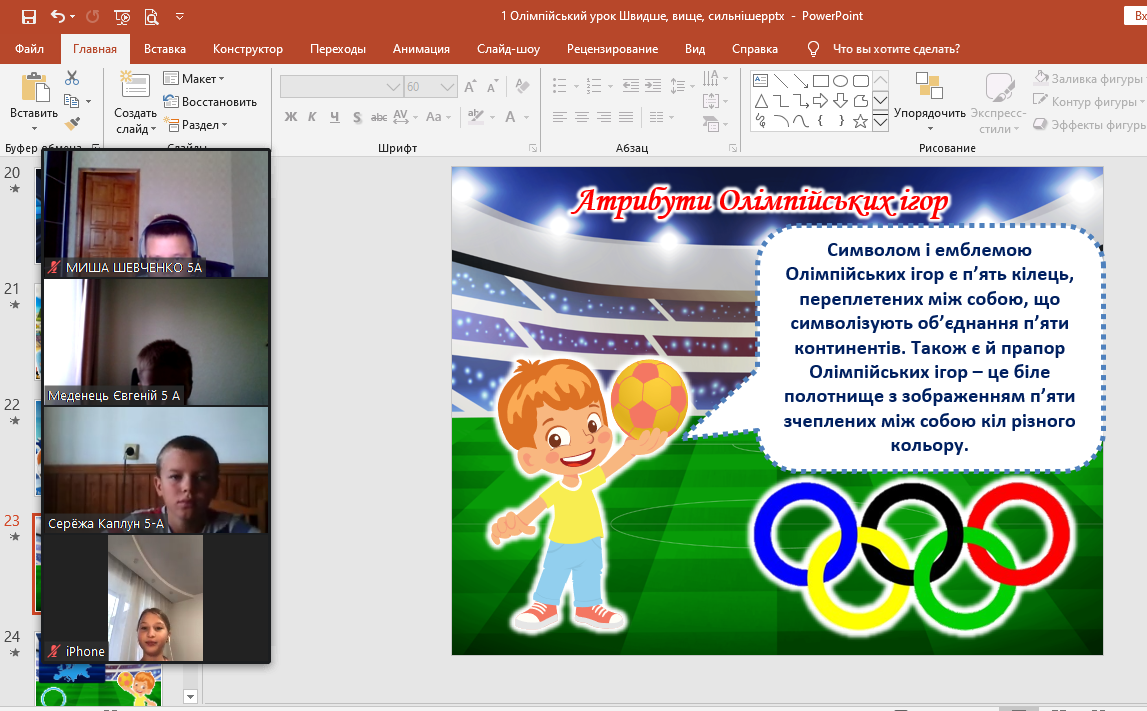Open Express Styles (Экспресс-стили) gallery

(x=999, y=102)
